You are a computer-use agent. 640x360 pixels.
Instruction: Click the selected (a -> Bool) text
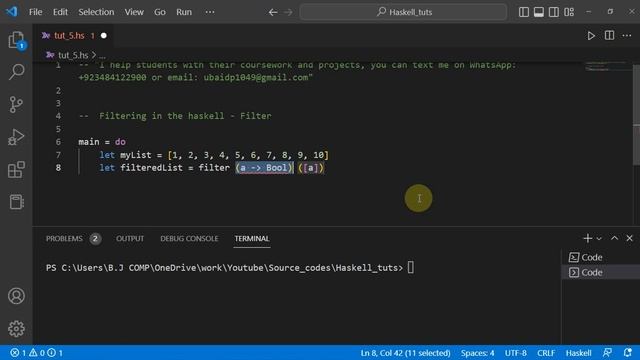264,168
